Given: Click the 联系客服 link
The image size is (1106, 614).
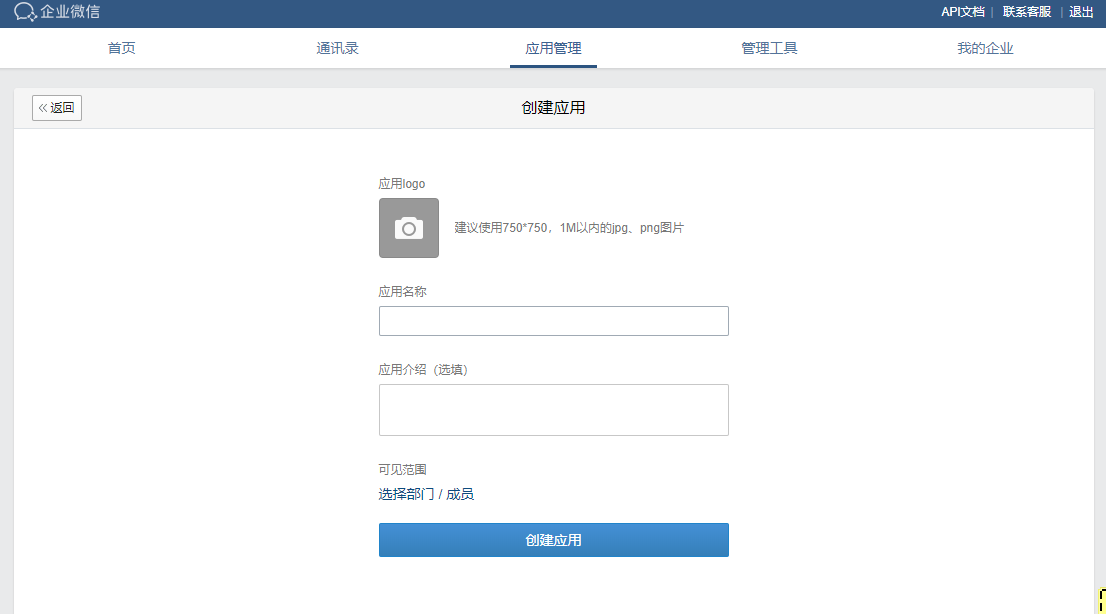Looking at the screenshot, I should pos(1026,12).
